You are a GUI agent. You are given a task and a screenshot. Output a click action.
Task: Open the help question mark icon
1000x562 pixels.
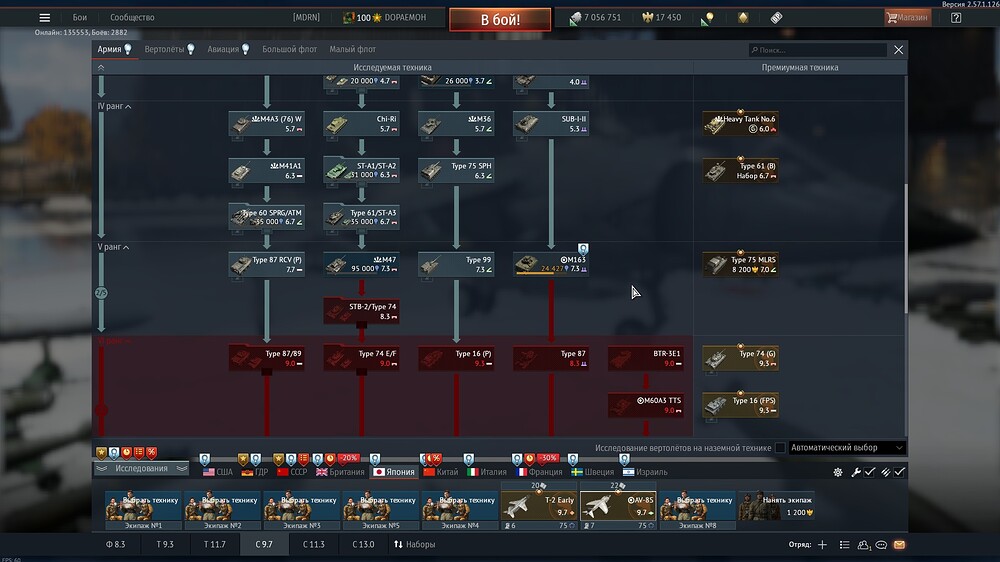[x=955, y=18]
